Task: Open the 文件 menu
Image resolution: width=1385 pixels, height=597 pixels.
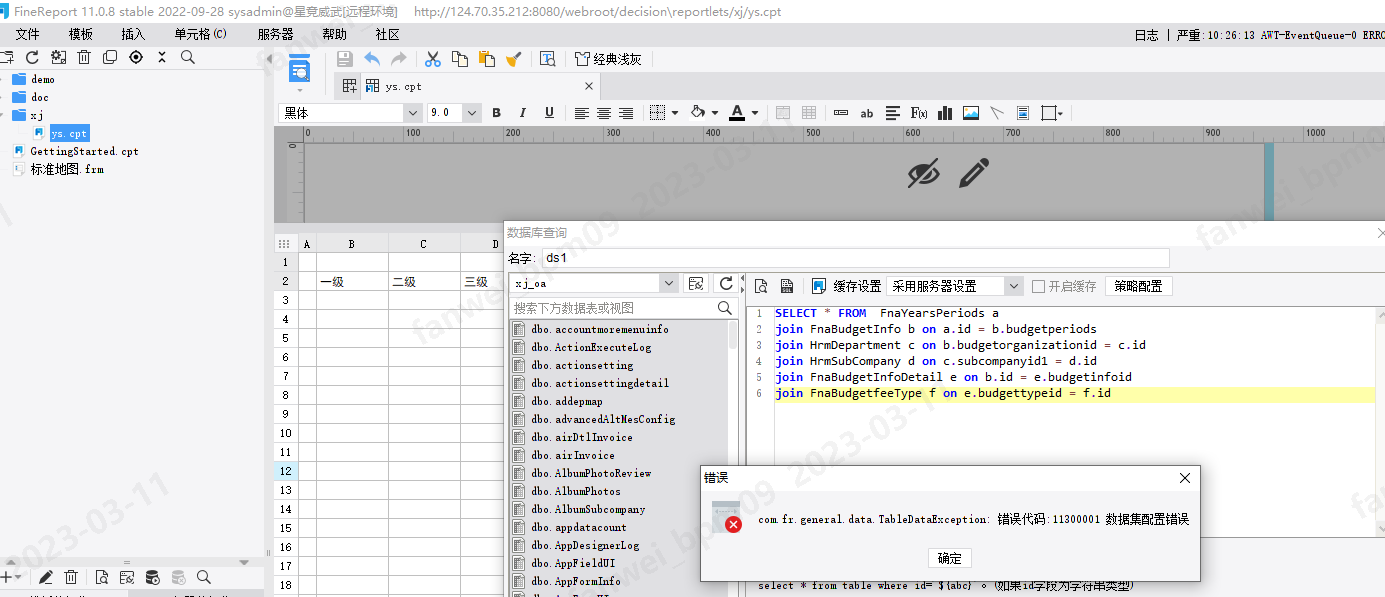Action: click(x=27, y=34)
